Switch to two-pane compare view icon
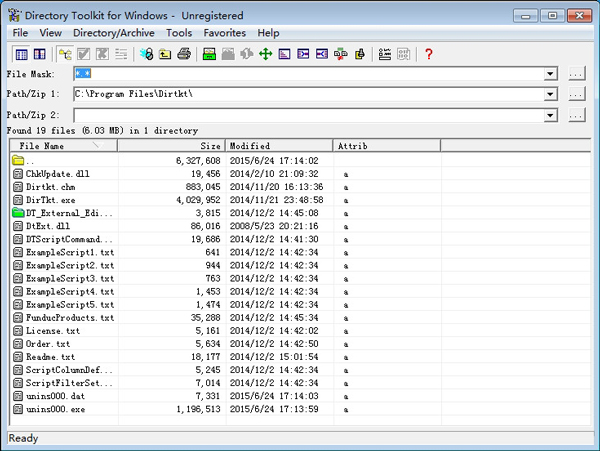Image resolution: width=600 pixels, height=451 pixels. [x=40, y=54]
